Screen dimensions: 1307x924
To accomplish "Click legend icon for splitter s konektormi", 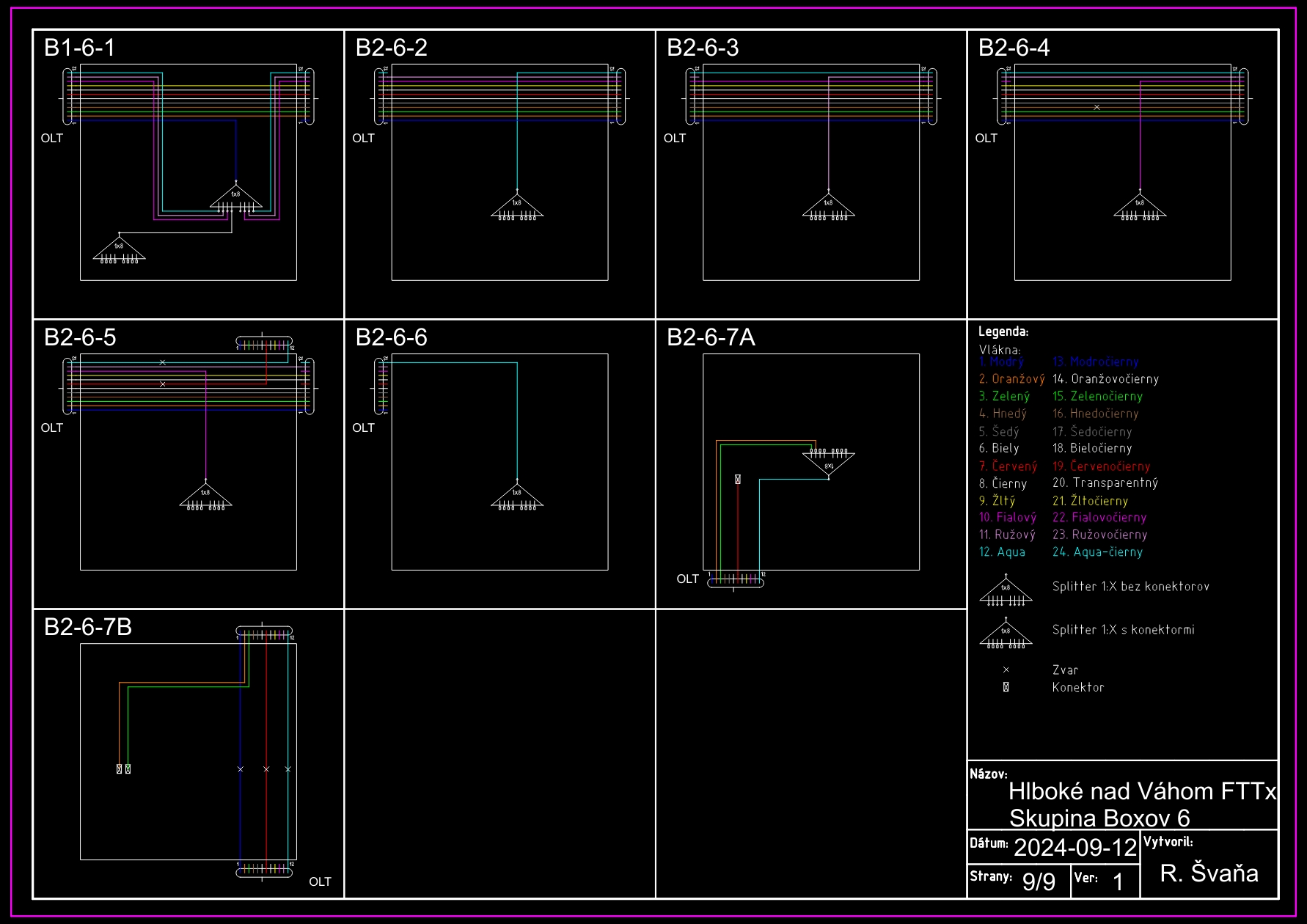I will click(1006, 634).
